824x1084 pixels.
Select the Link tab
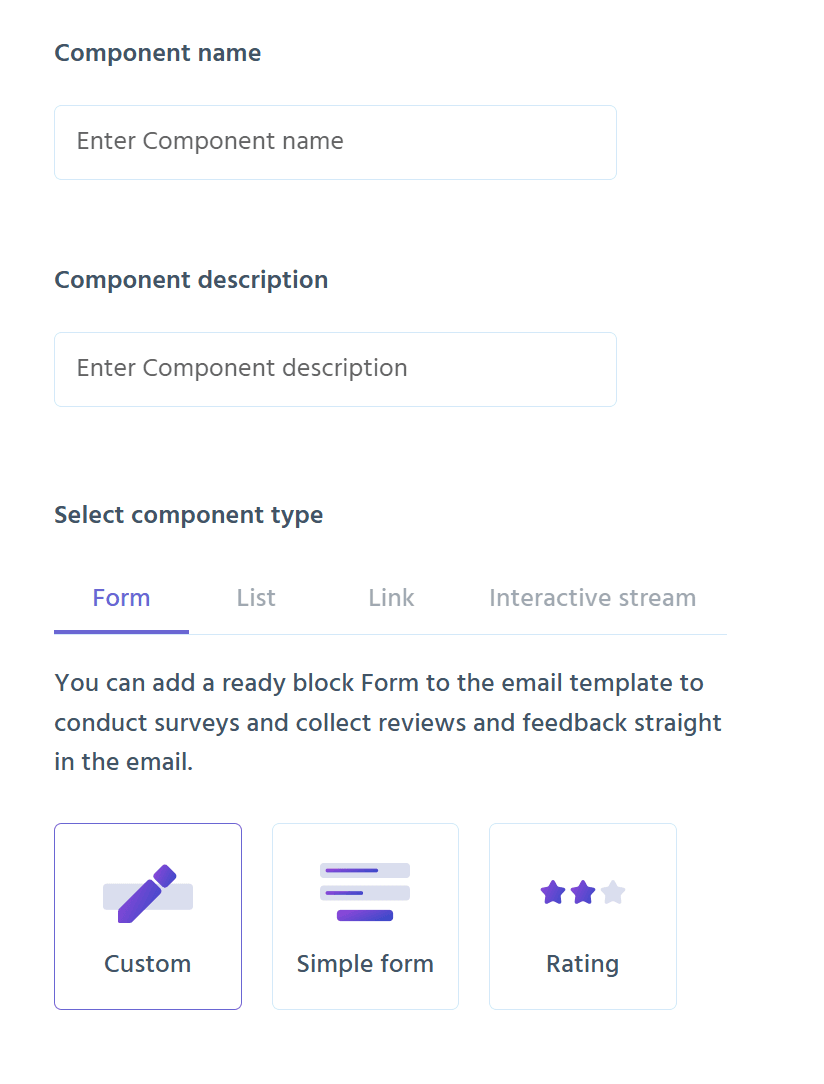coord(391,598)
